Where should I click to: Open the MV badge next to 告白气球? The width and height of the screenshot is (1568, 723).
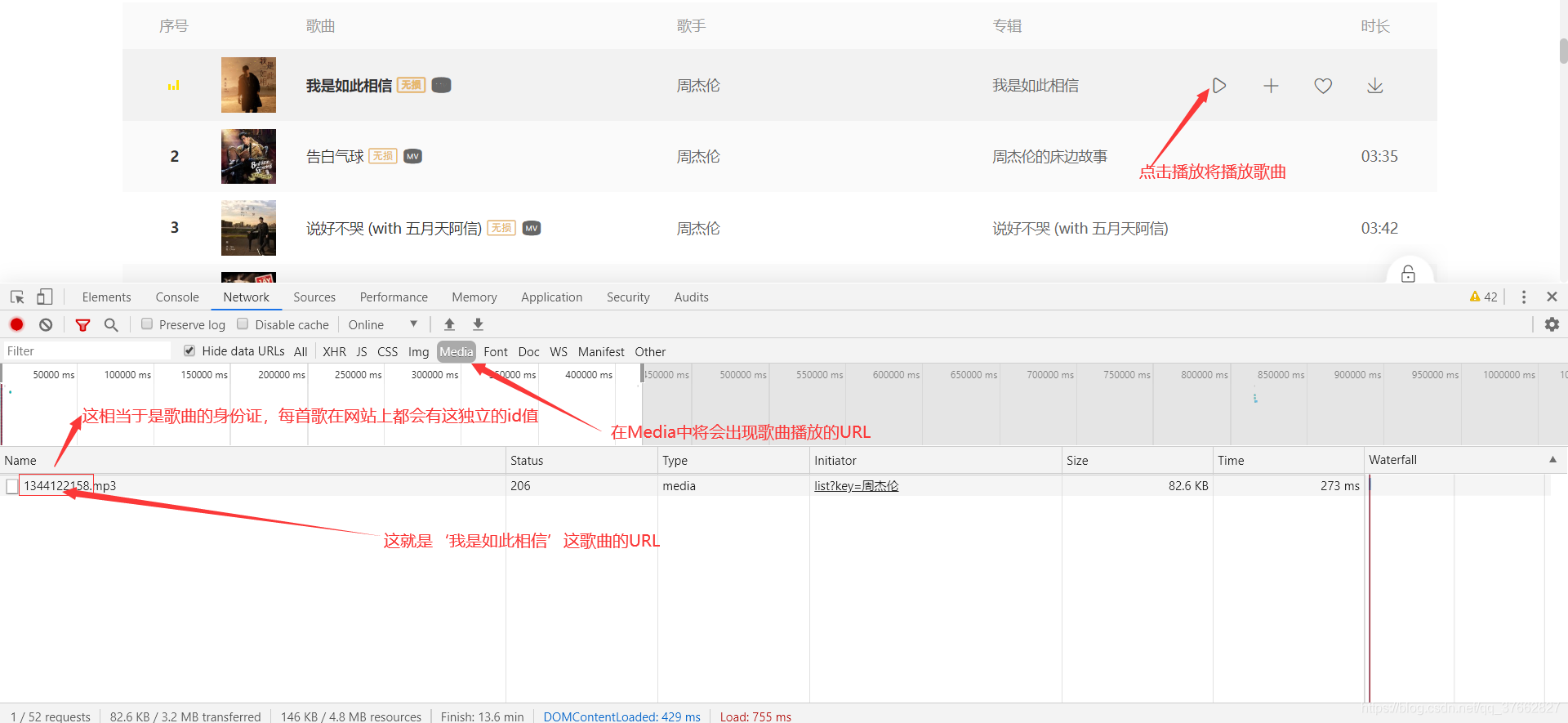413,156
